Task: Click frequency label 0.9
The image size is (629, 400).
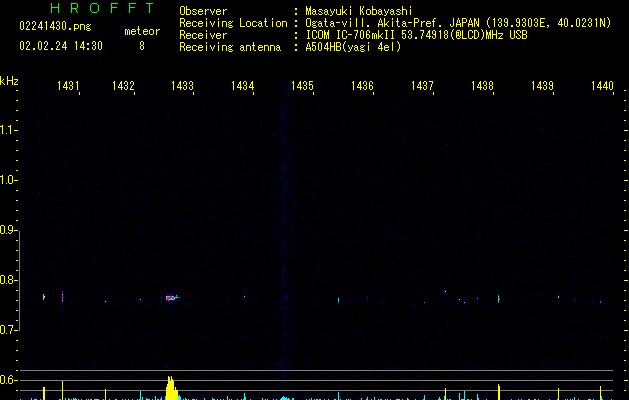Action: (x=9, y=230)
